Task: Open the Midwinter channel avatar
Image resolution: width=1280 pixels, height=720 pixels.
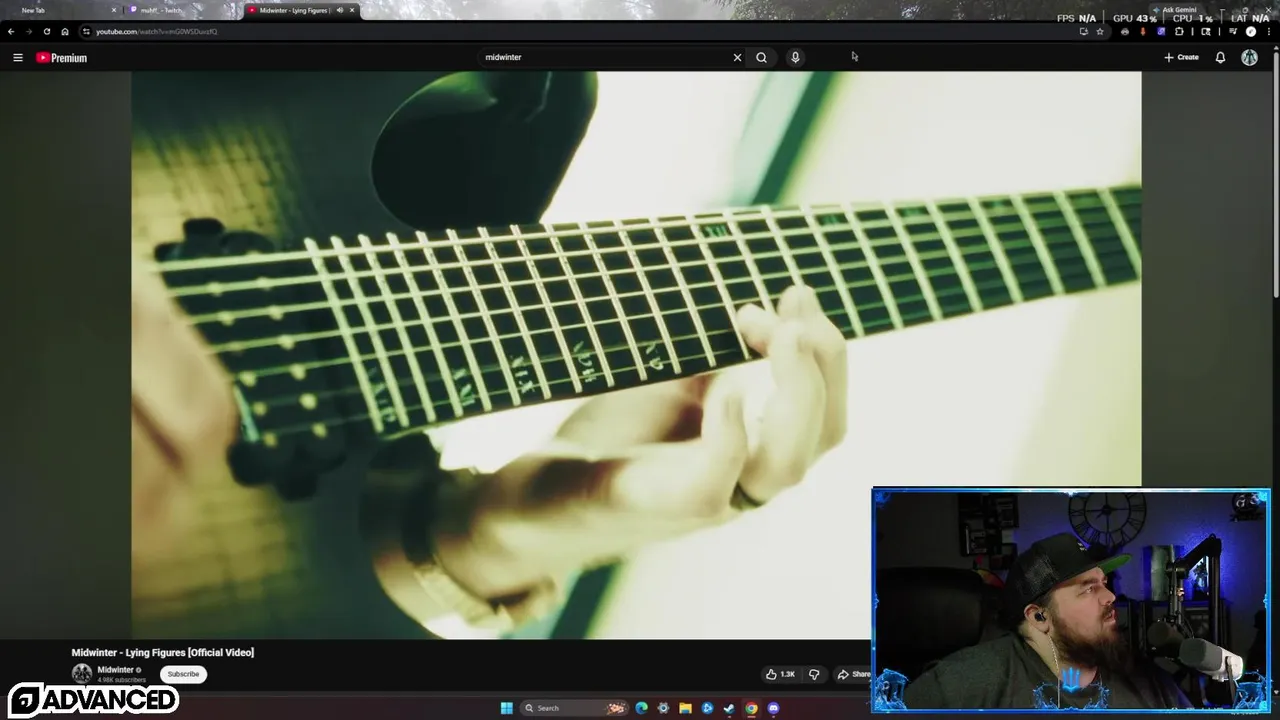Action: (82, 674)
